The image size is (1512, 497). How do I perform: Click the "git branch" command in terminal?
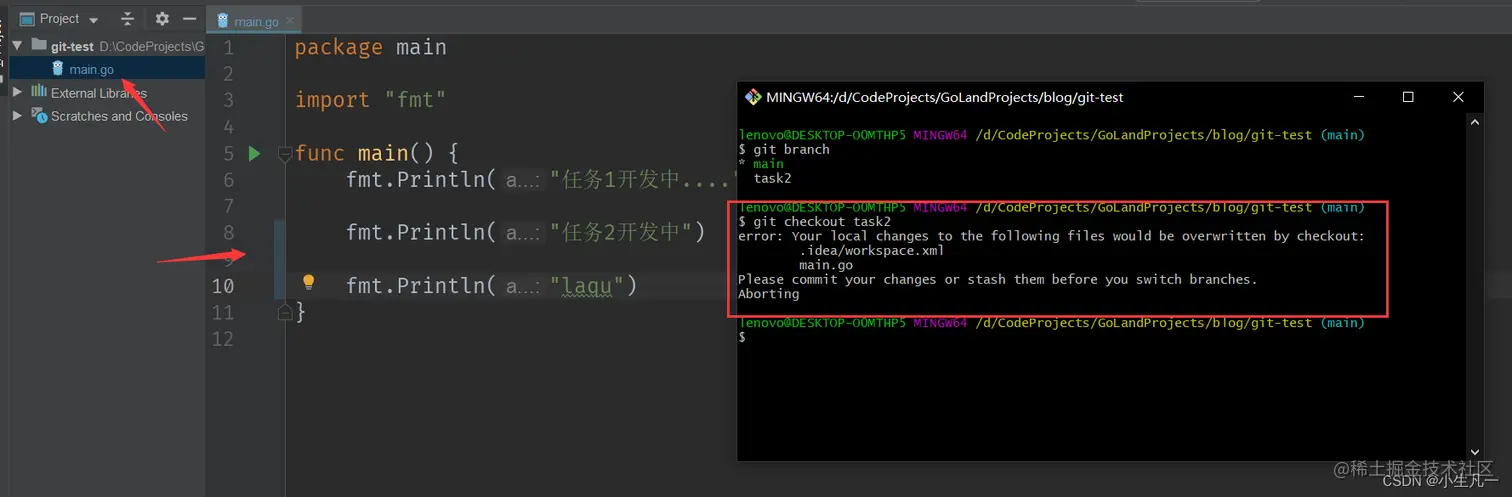[x=791, y=149]
